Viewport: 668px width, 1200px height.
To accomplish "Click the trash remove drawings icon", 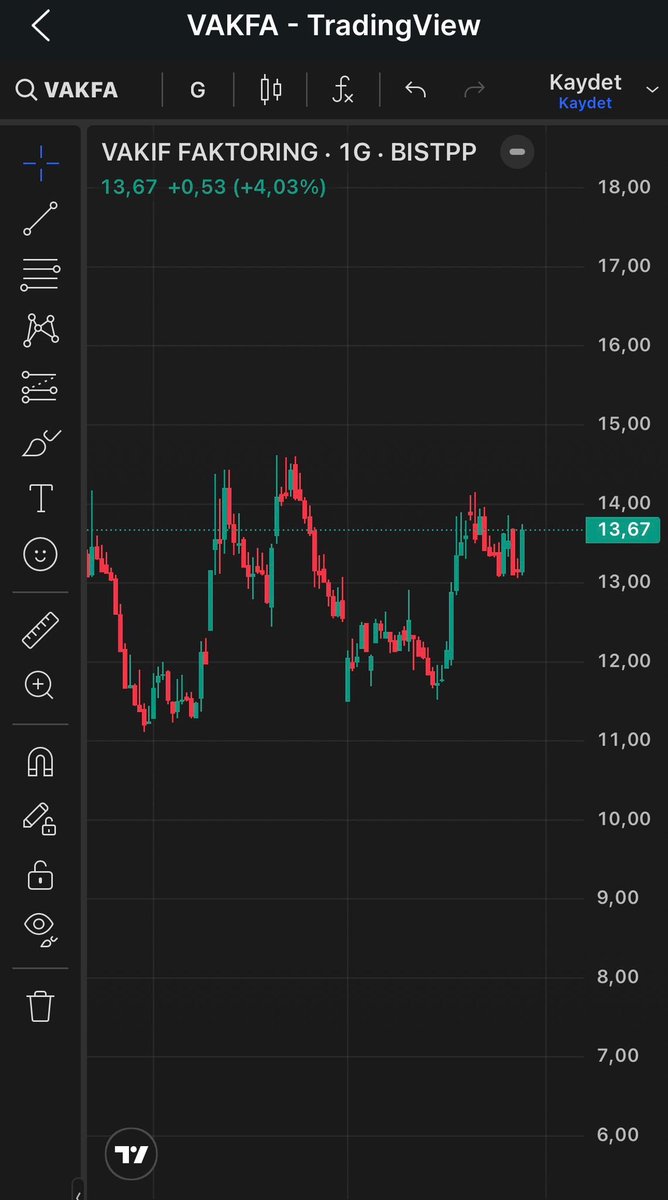I will [41, 1006].
